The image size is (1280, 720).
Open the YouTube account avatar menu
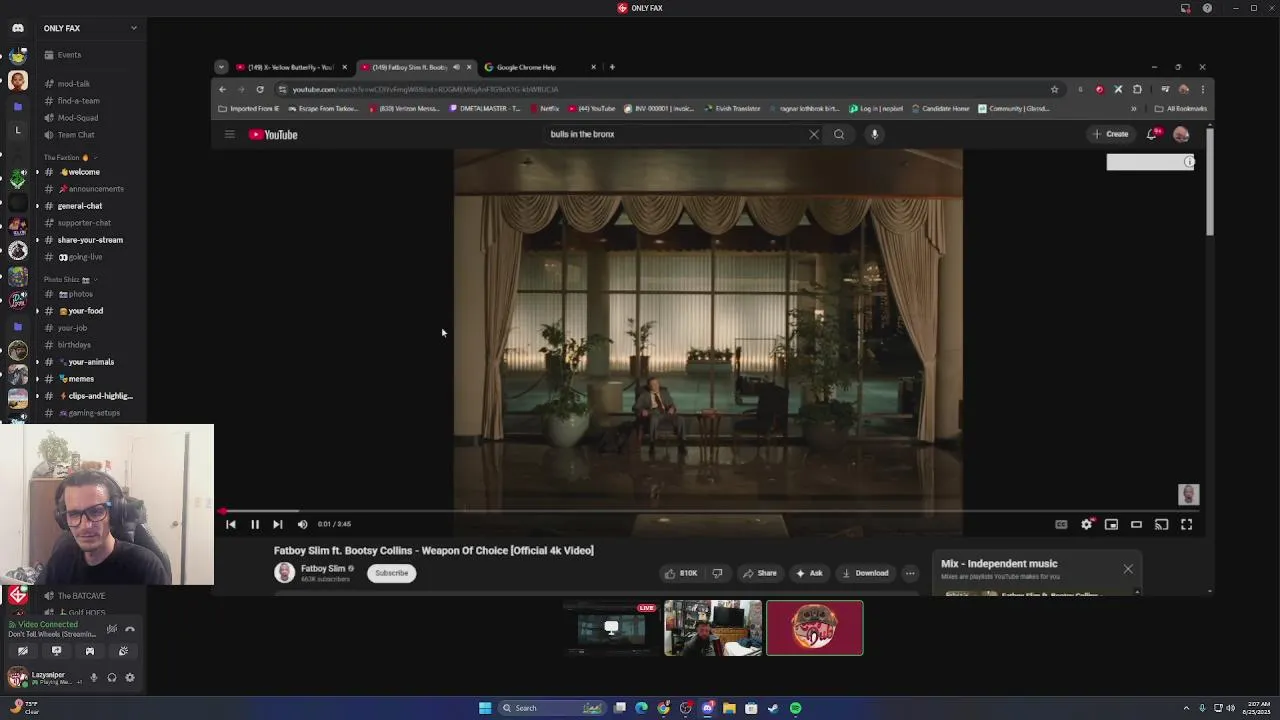pyautogui.click(x=1181, y=134)
